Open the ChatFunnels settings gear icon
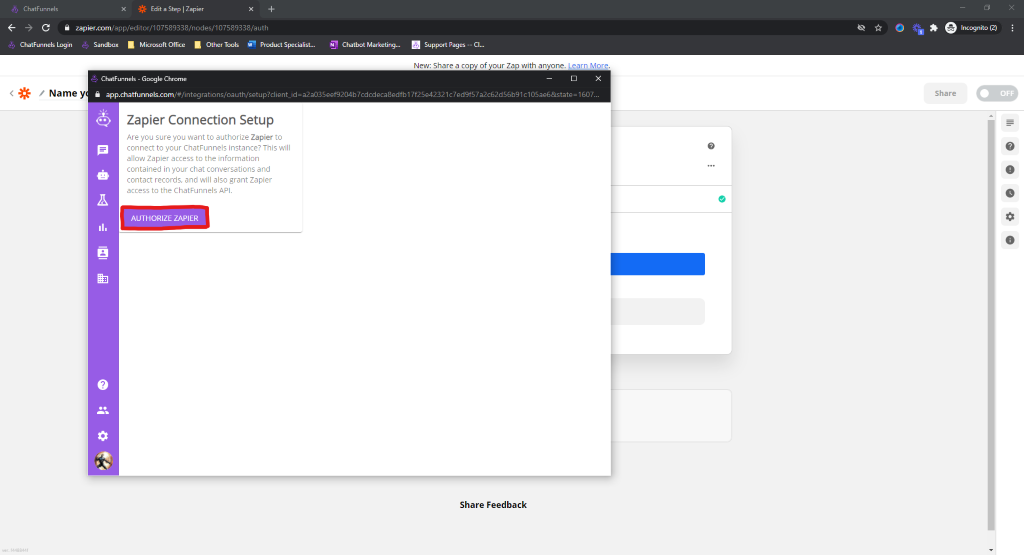Viewport: 1024px width, 555px height. pos(103,436)
